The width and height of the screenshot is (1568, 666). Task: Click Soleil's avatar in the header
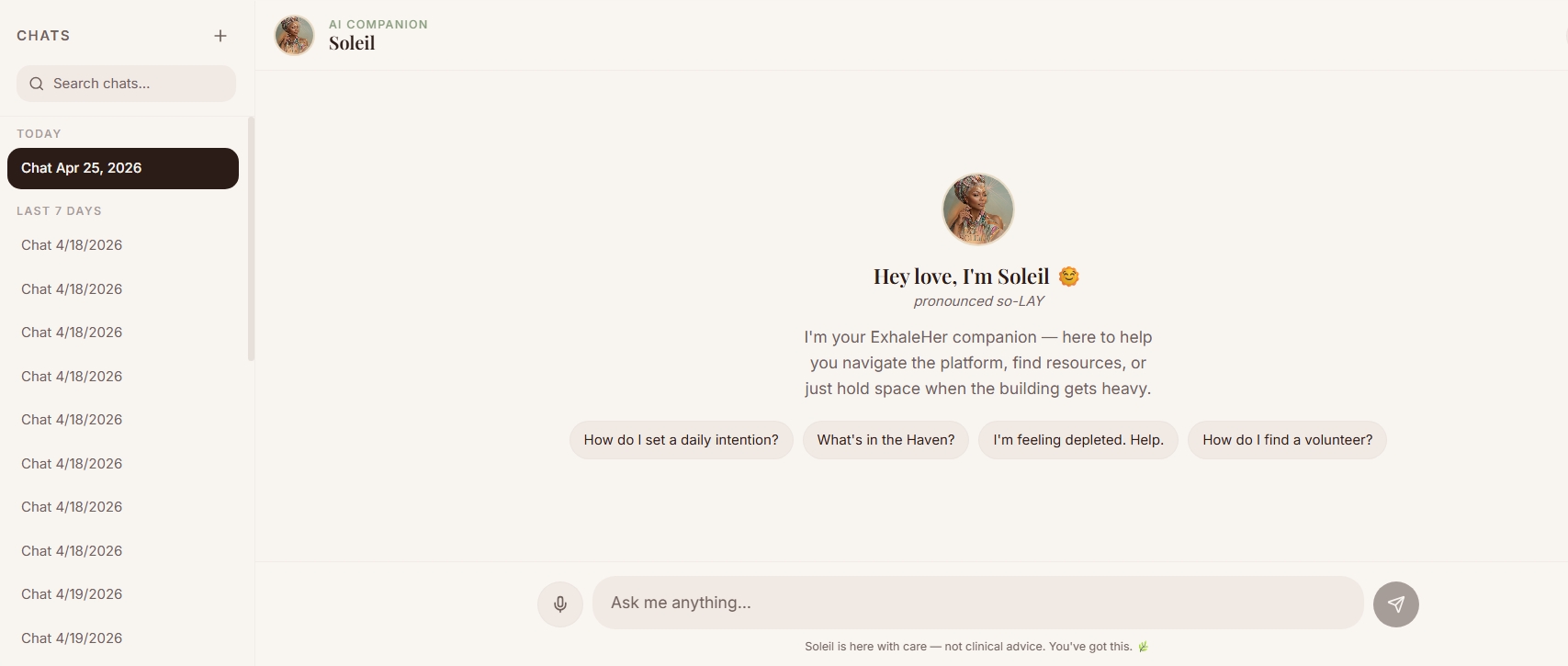(295, 36)
